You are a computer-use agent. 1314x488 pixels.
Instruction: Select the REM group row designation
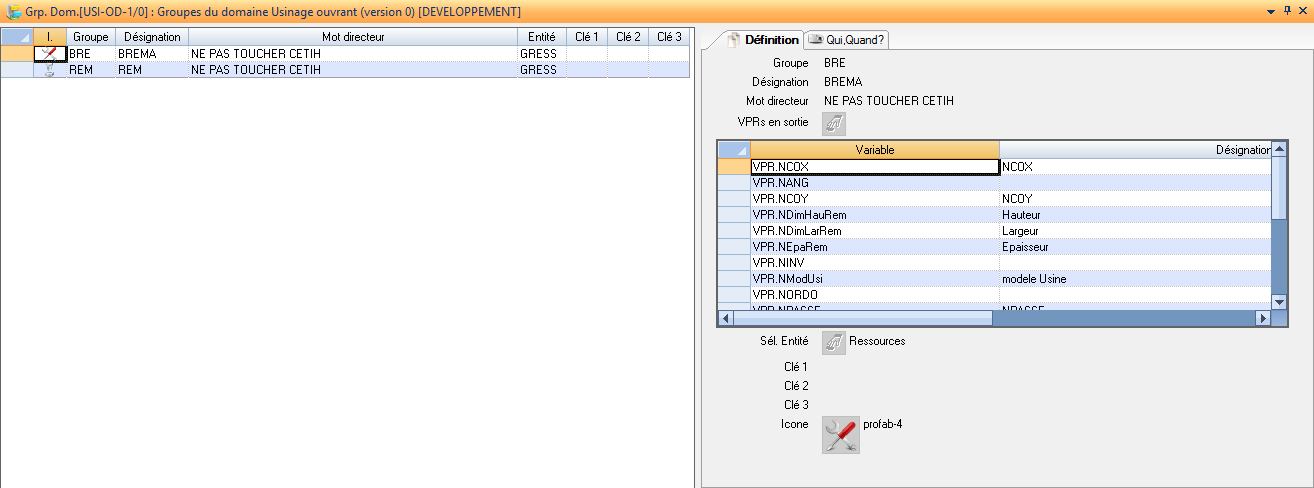(150, 71)
